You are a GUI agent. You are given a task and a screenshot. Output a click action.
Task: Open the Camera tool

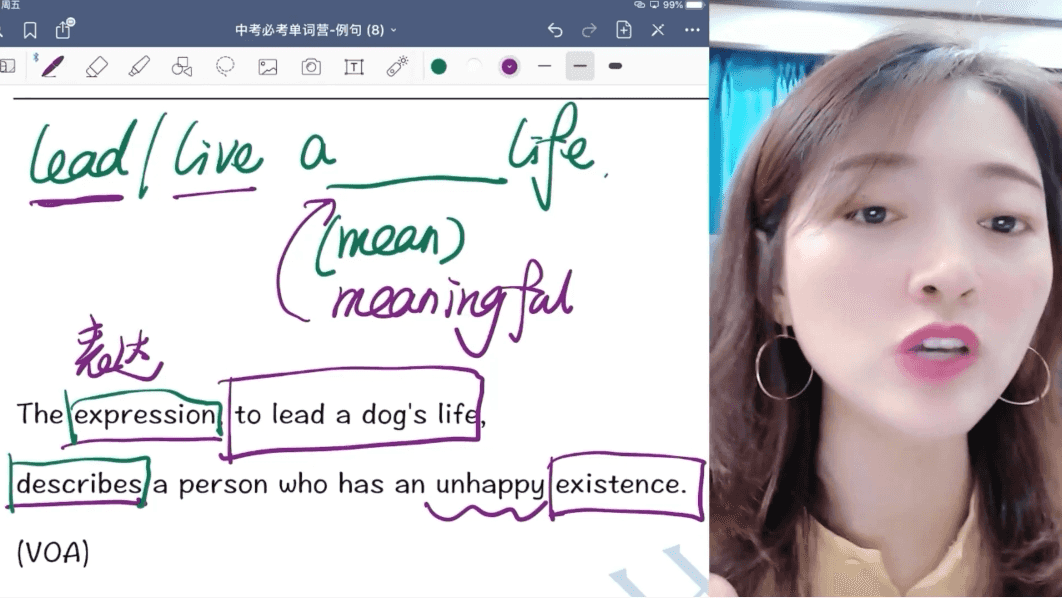[x=311, y=67]
